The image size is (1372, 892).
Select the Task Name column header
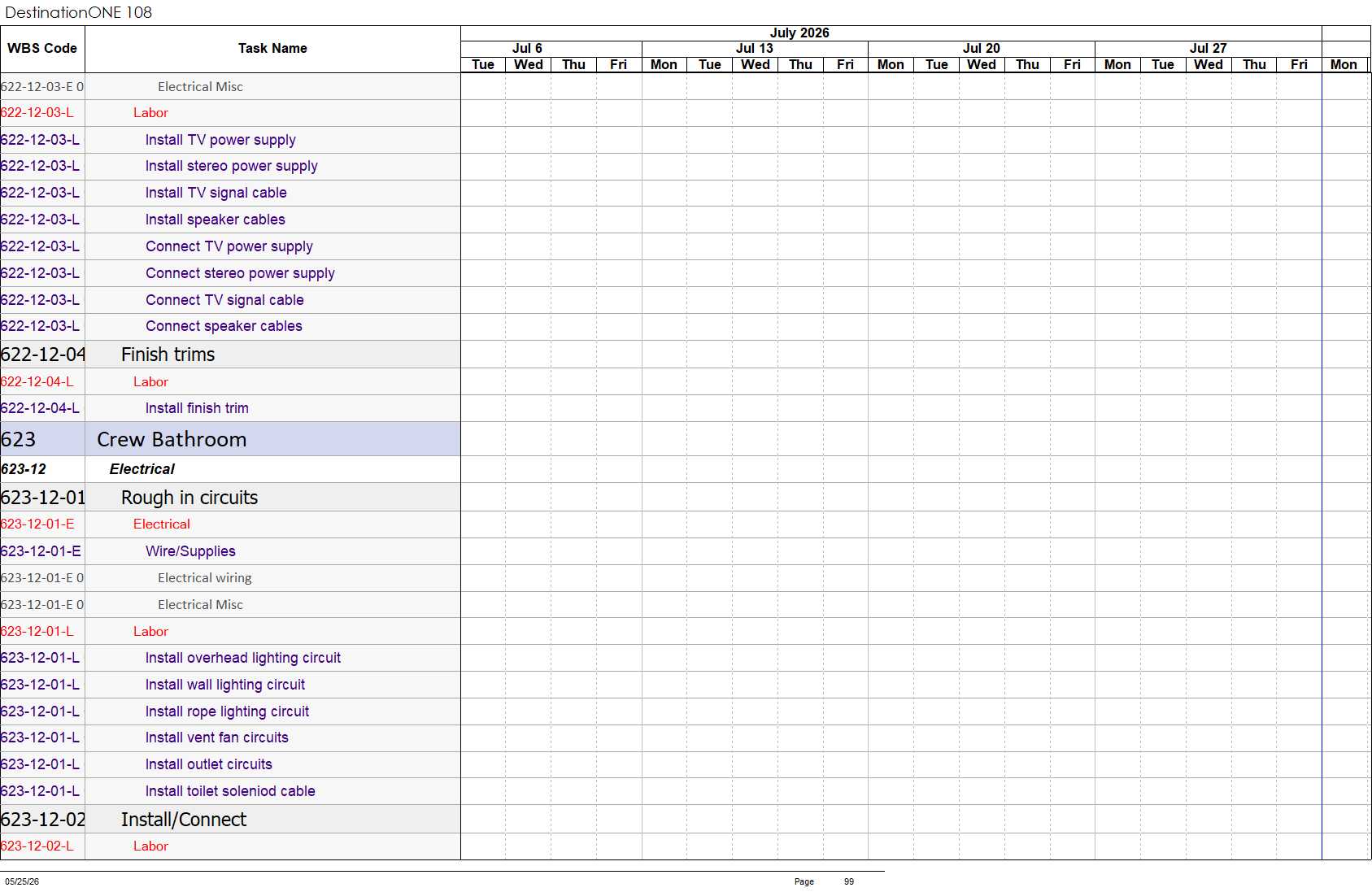pos(272,49)
